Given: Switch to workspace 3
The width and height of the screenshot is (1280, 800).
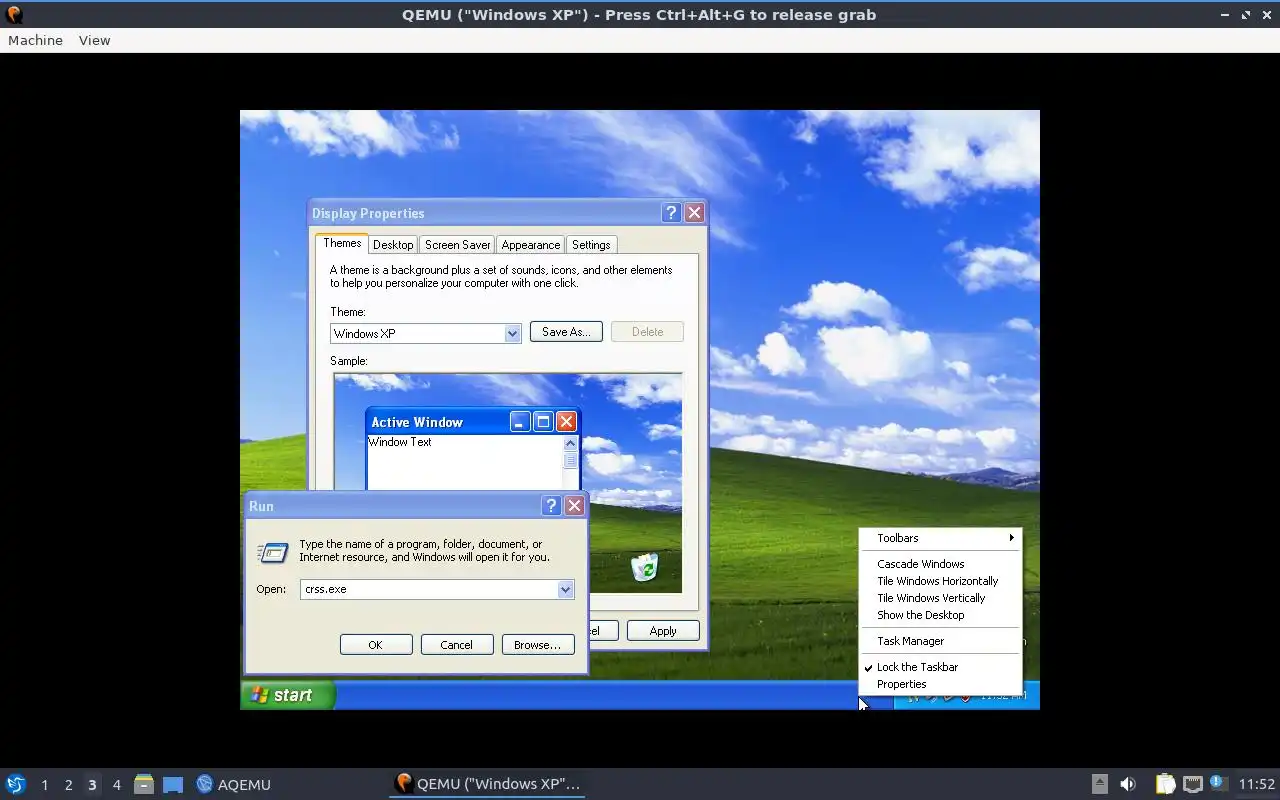Looking at the screenshot, I should click(x=92, y=785).
